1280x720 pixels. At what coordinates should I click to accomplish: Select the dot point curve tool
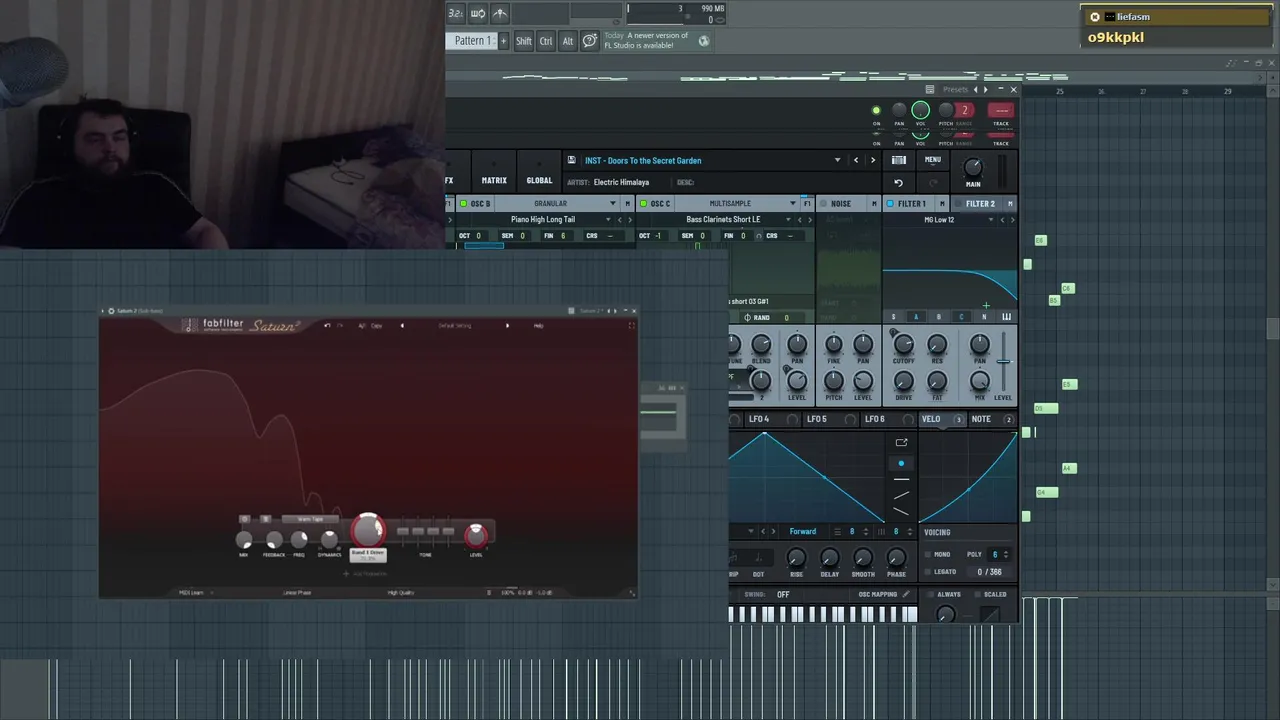coord(901,463)
